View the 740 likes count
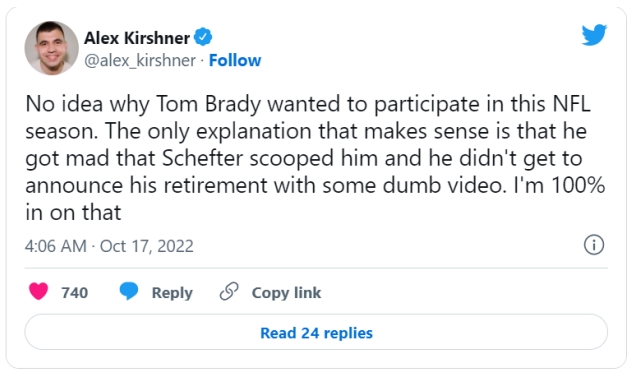 [74, 292]
